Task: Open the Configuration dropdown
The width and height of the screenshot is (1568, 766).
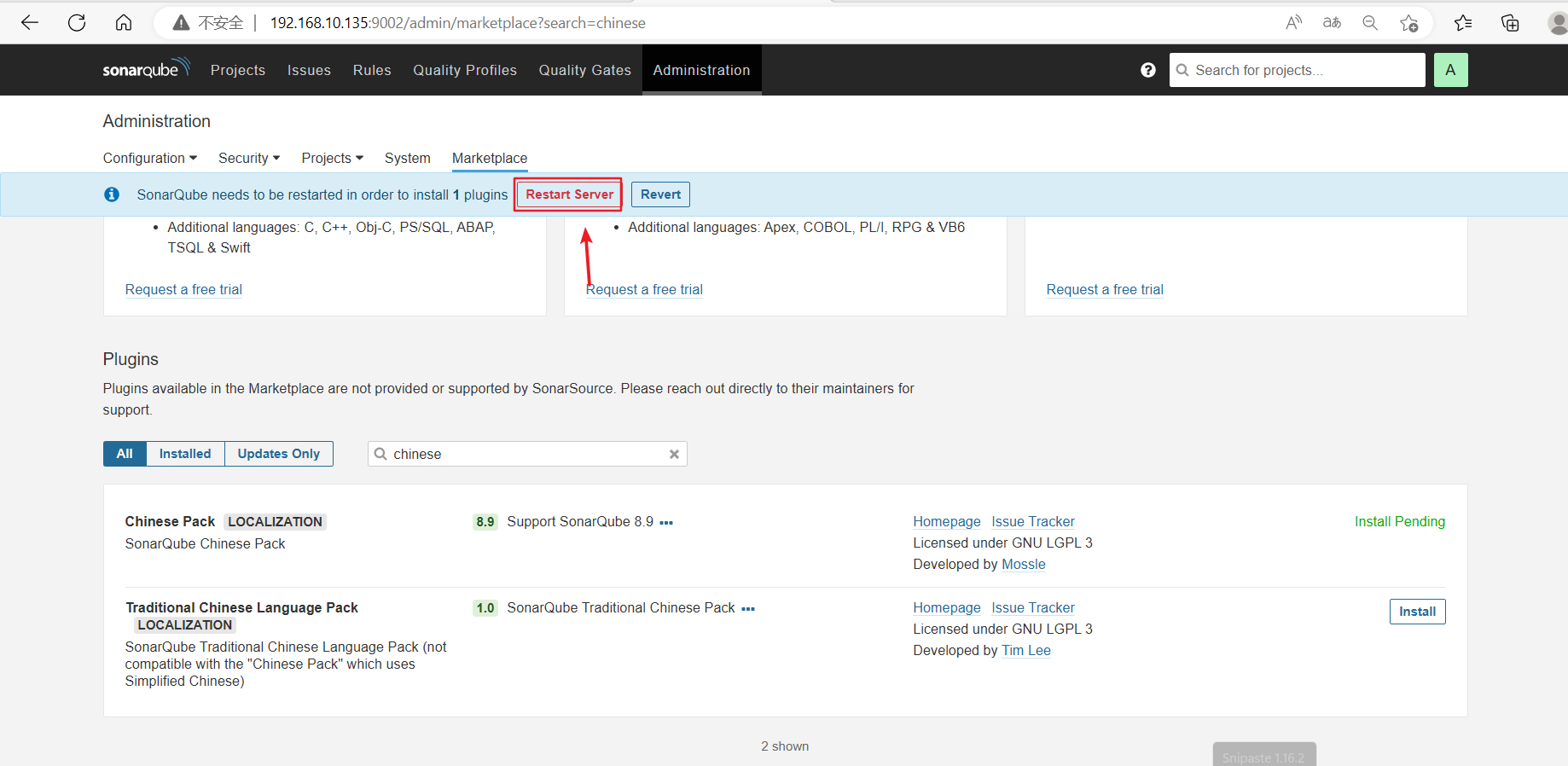Action: pos(150,158)
